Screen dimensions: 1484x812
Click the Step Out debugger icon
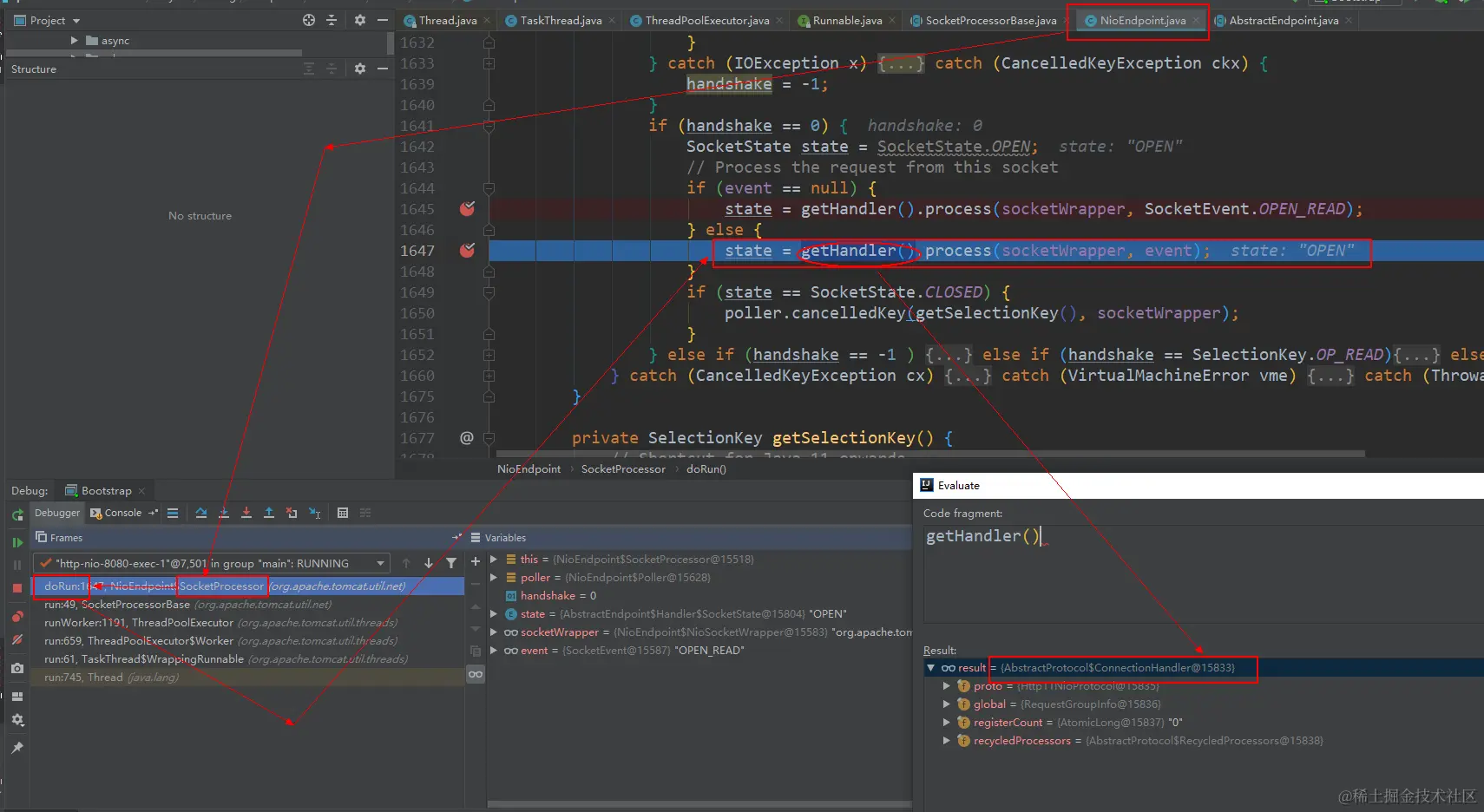(x=269, y=514)
